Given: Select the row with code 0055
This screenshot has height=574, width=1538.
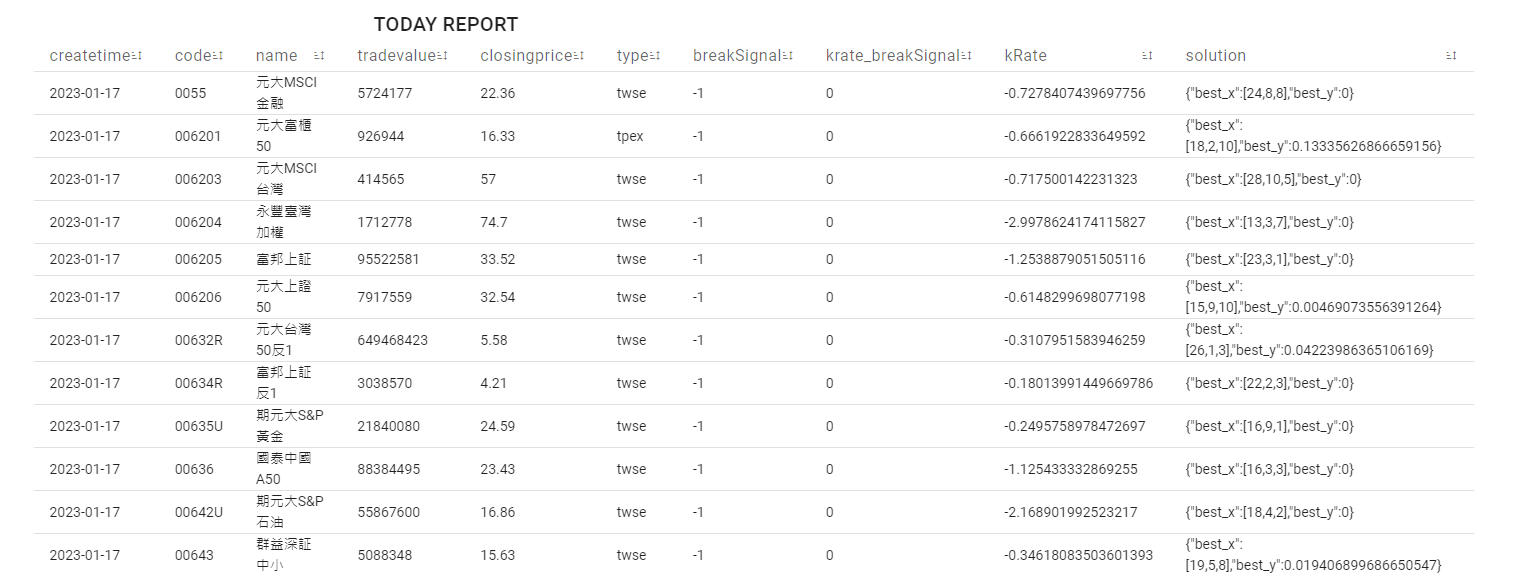Looking at the screenshot, I should (x=190, y=93).
